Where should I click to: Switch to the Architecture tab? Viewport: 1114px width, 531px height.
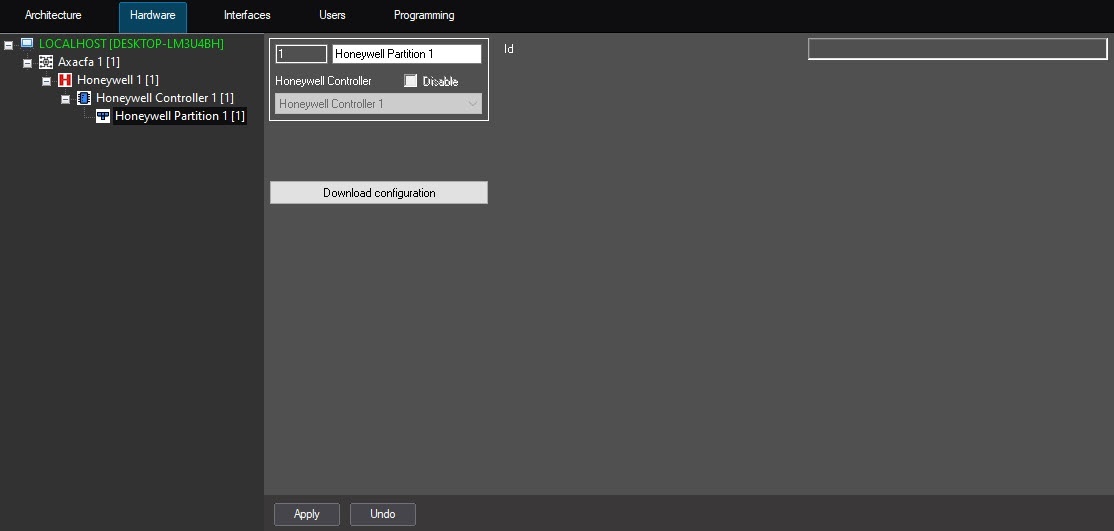coord(53,15)
